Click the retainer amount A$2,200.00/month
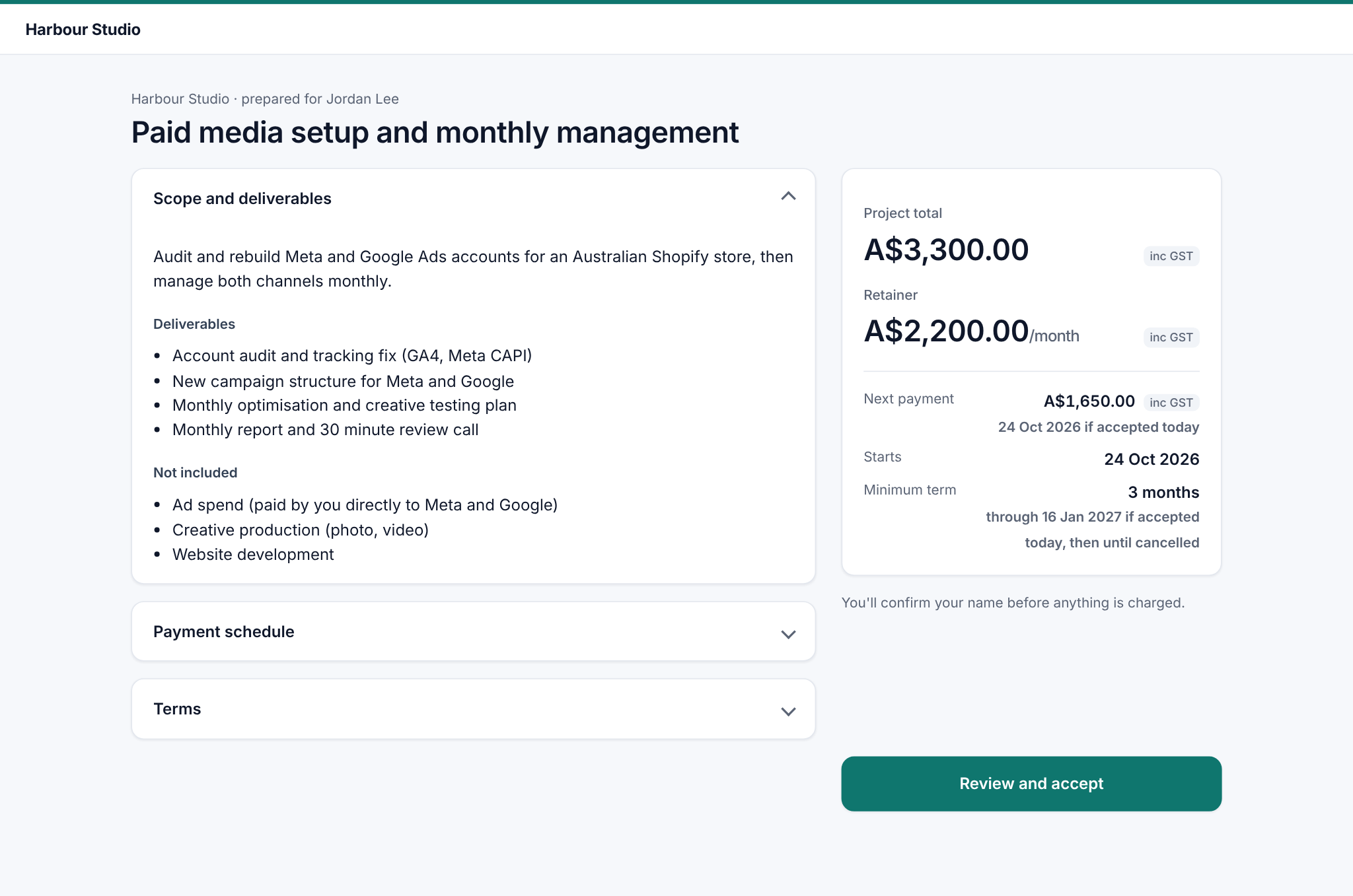 point(971,331)
